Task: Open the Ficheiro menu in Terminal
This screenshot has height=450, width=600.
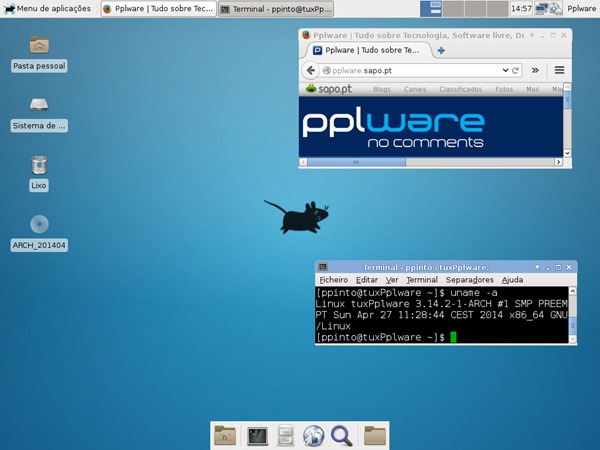Action: tap(333, 280)
